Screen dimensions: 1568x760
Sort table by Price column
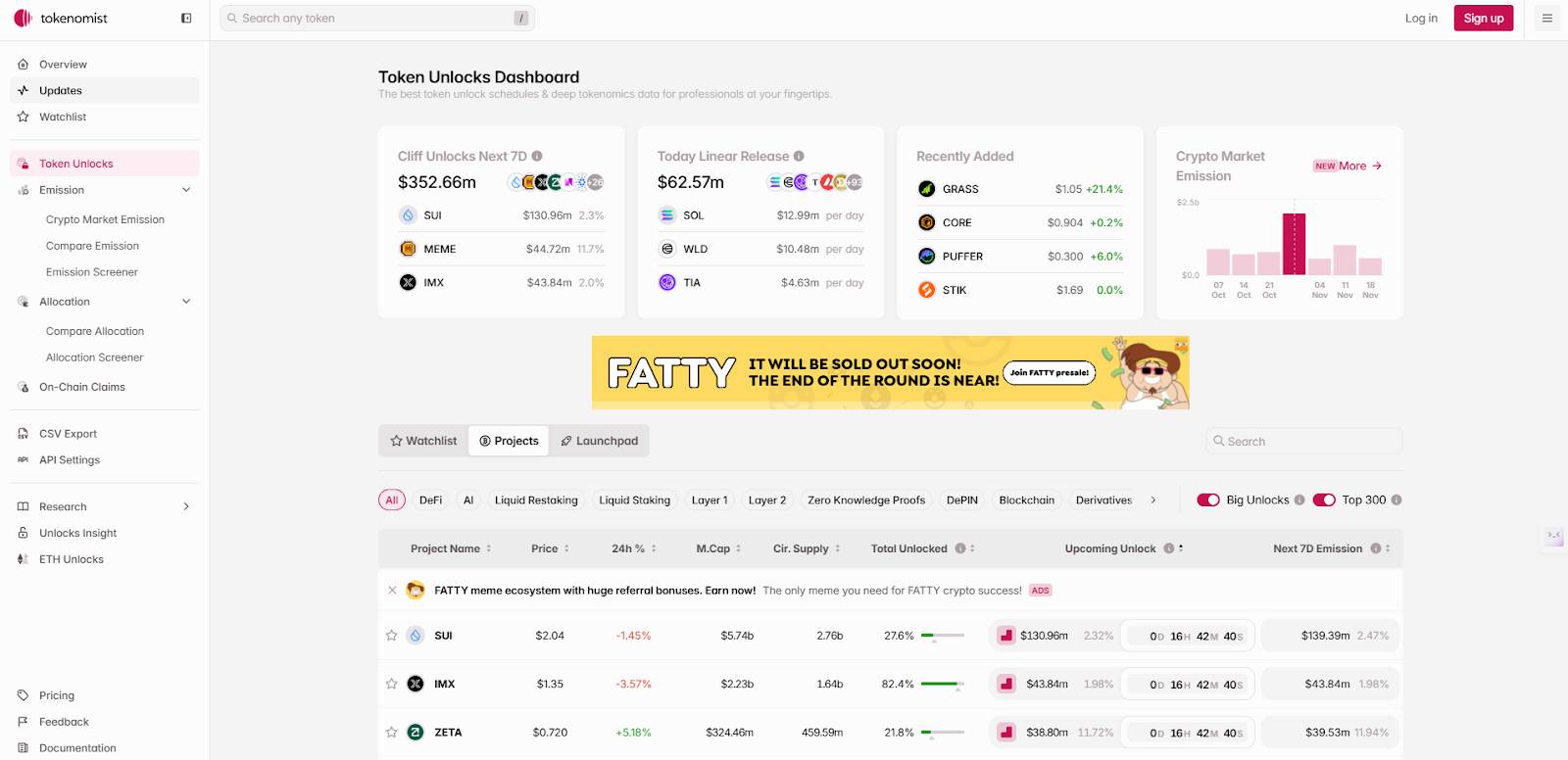[x=550, y=548]
